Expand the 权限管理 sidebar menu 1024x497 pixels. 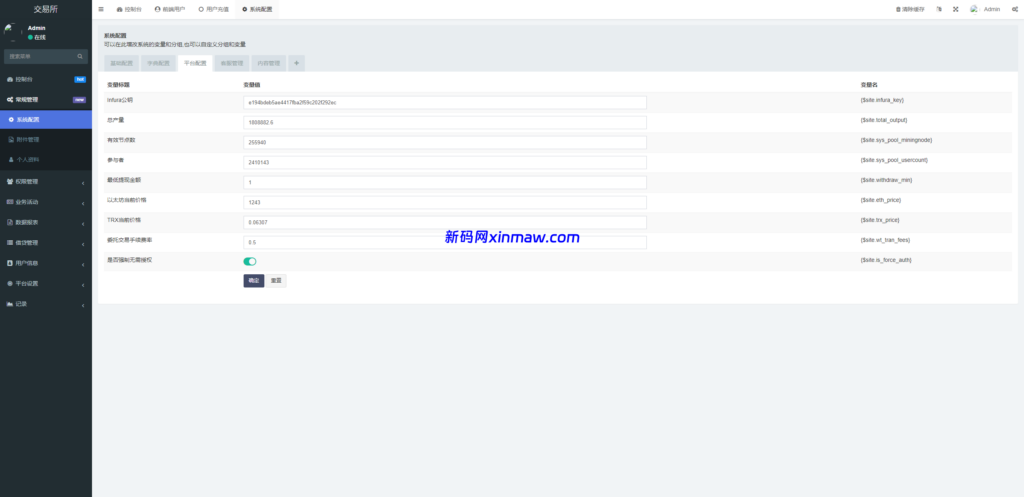45,181
